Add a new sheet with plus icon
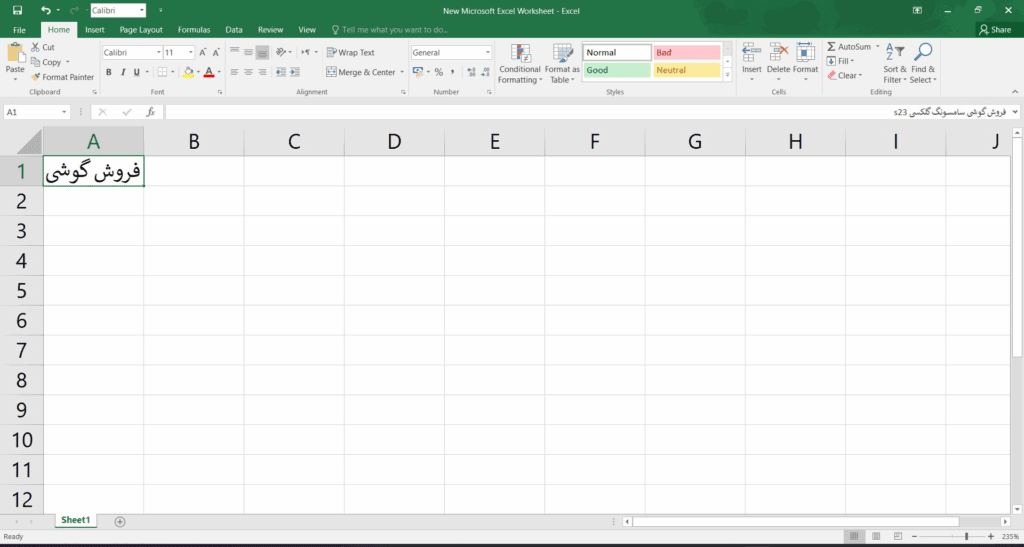 click(120, 521)
